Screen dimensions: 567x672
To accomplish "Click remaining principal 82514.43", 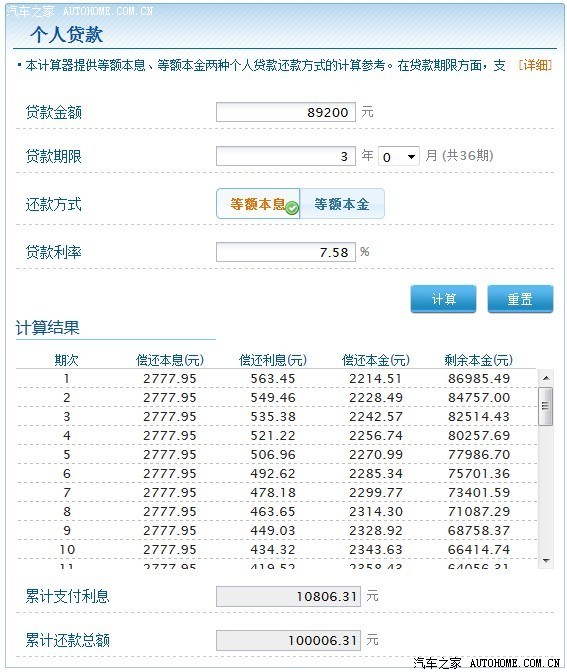I will 479,417.
